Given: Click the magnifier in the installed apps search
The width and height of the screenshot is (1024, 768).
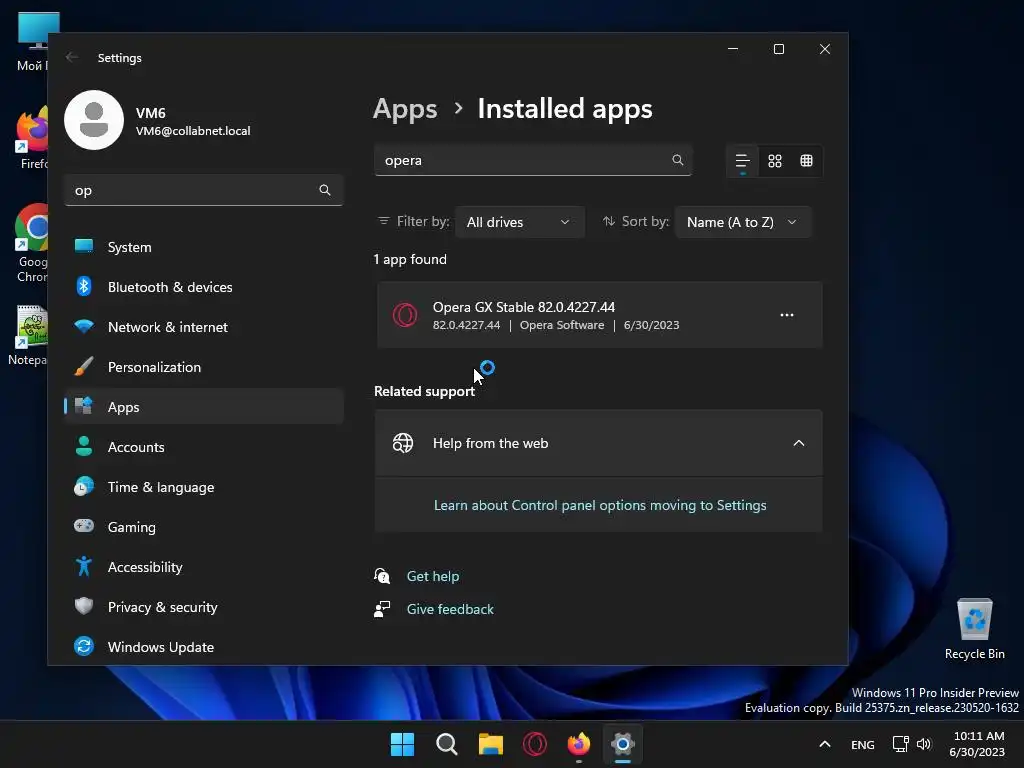Looking at the screenshot, I should point(677,160).
